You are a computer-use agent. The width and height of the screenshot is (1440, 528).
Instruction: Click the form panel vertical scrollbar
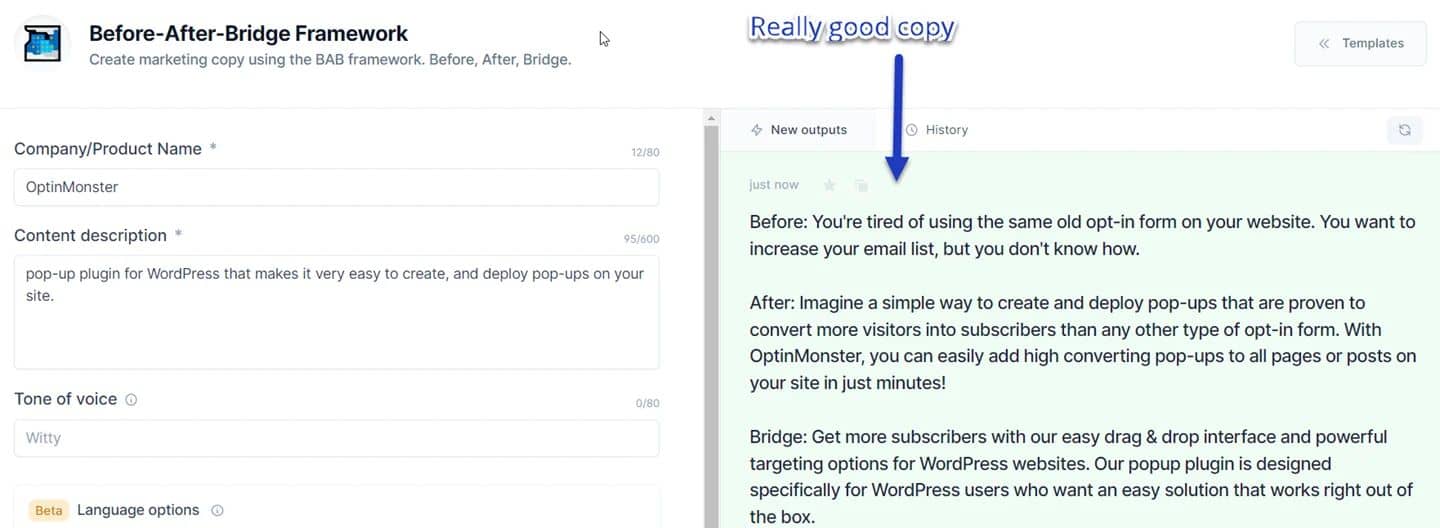pos(712,320)
